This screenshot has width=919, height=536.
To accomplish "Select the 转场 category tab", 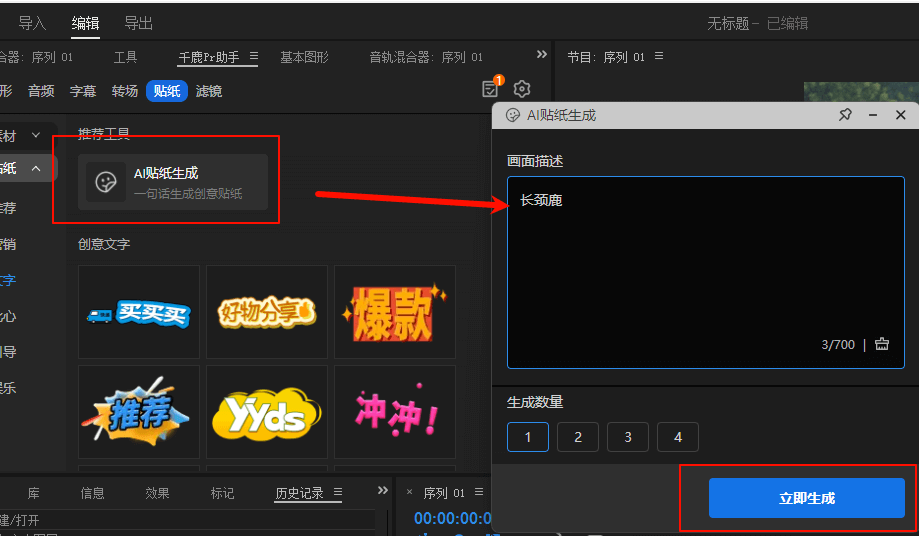I will click(125, 91).
